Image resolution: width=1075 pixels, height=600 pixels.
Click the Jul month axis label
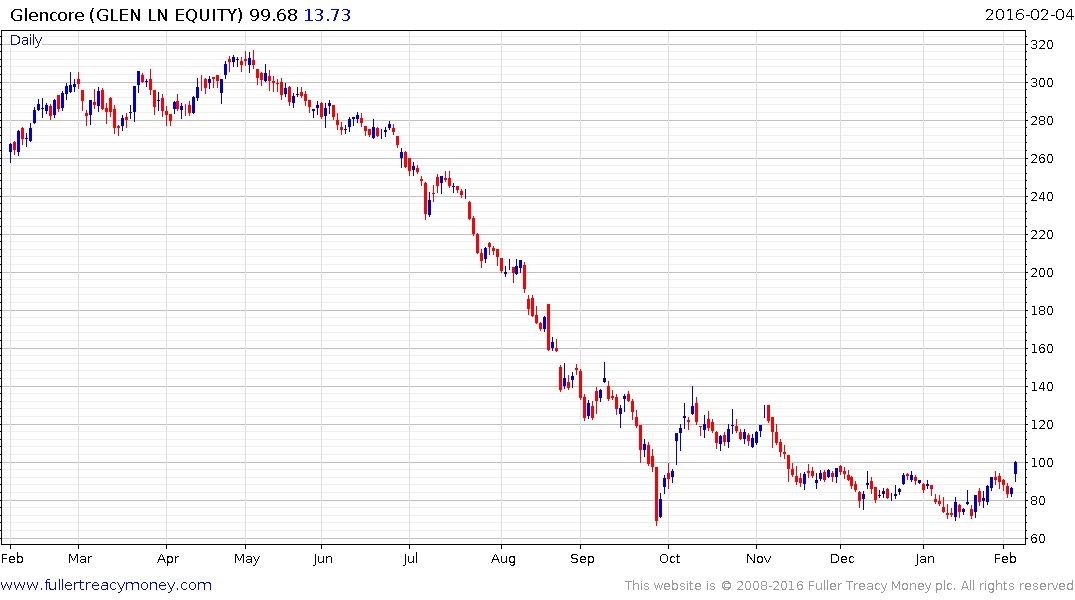pyautogui.click(x=410, y=558)
